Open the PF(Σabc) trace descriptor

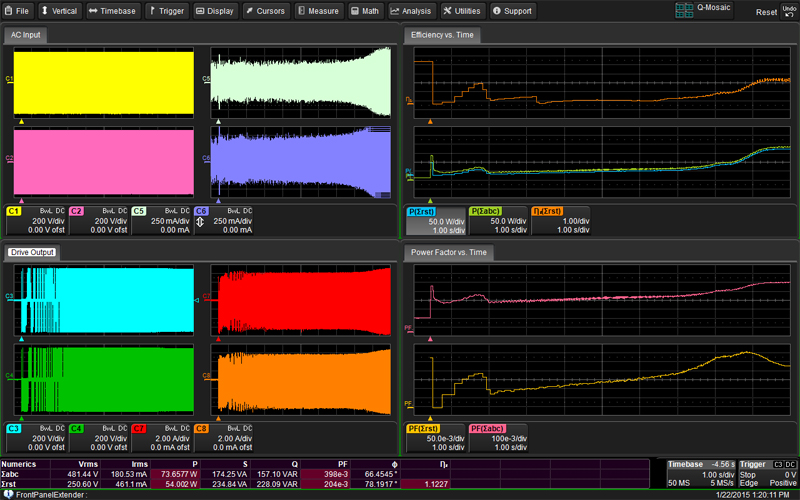(x=498, y=438)
